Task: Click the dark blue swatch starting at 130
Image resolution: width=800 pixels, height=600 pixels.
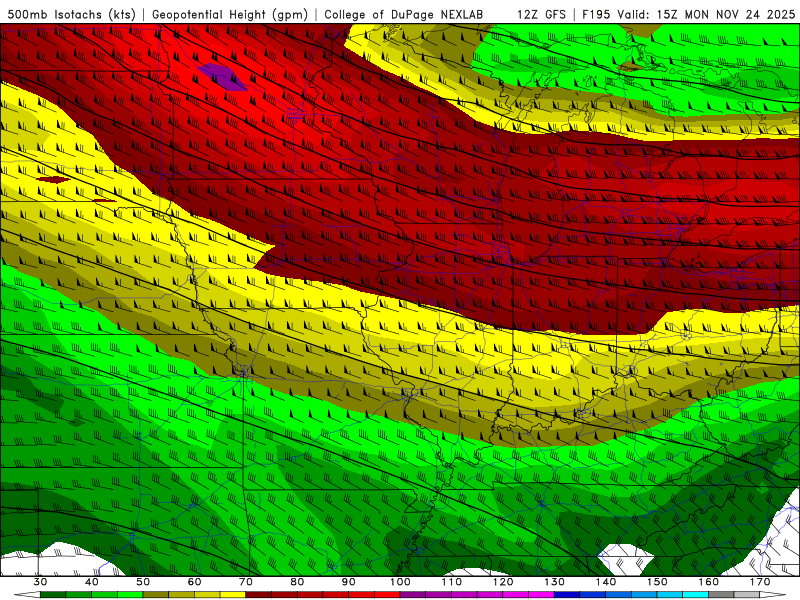Action: click(x=567, y=595)
